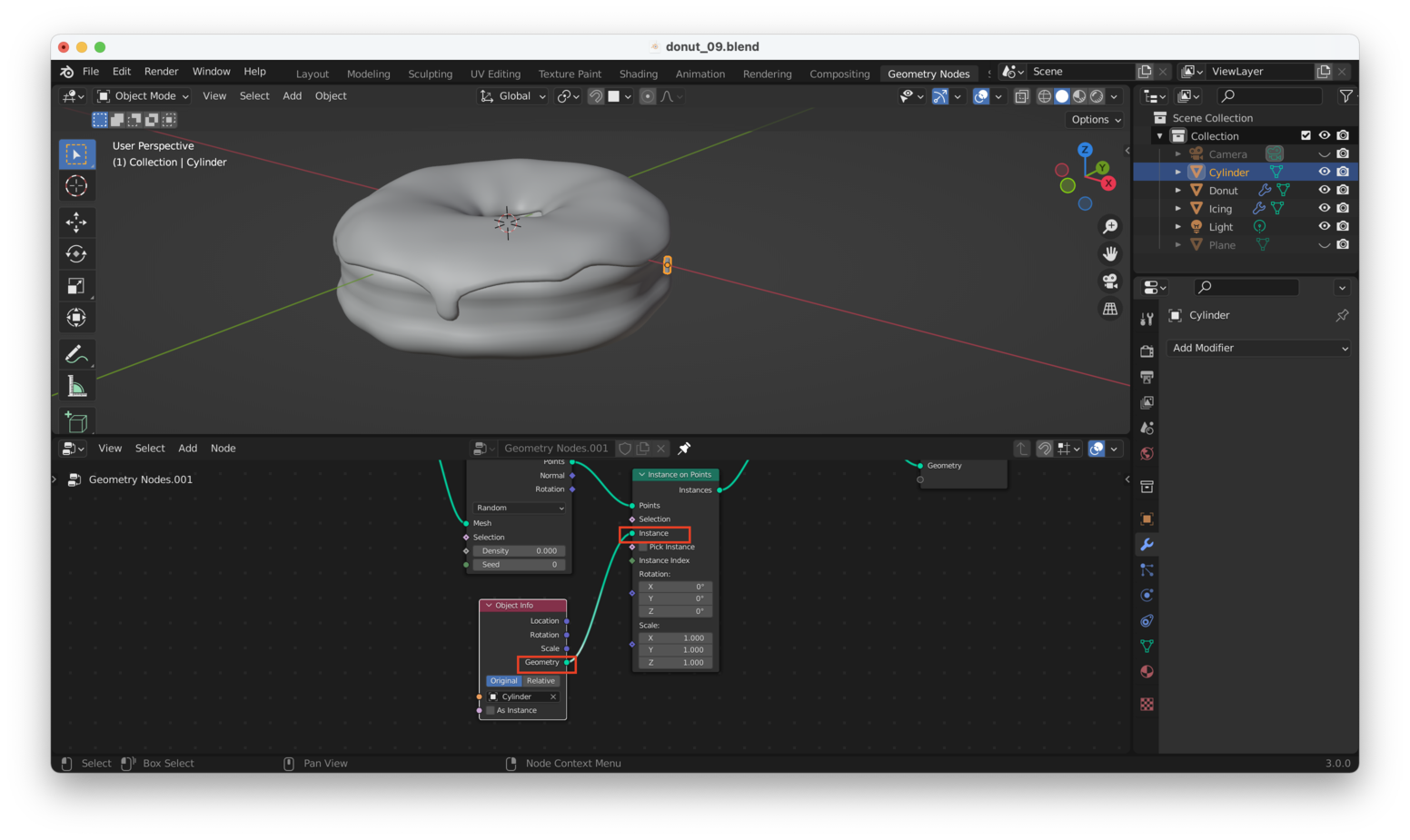Toggle camera view in the viewport
Viewport: 1410px width, 840px height.
[x=1109, y=282]
